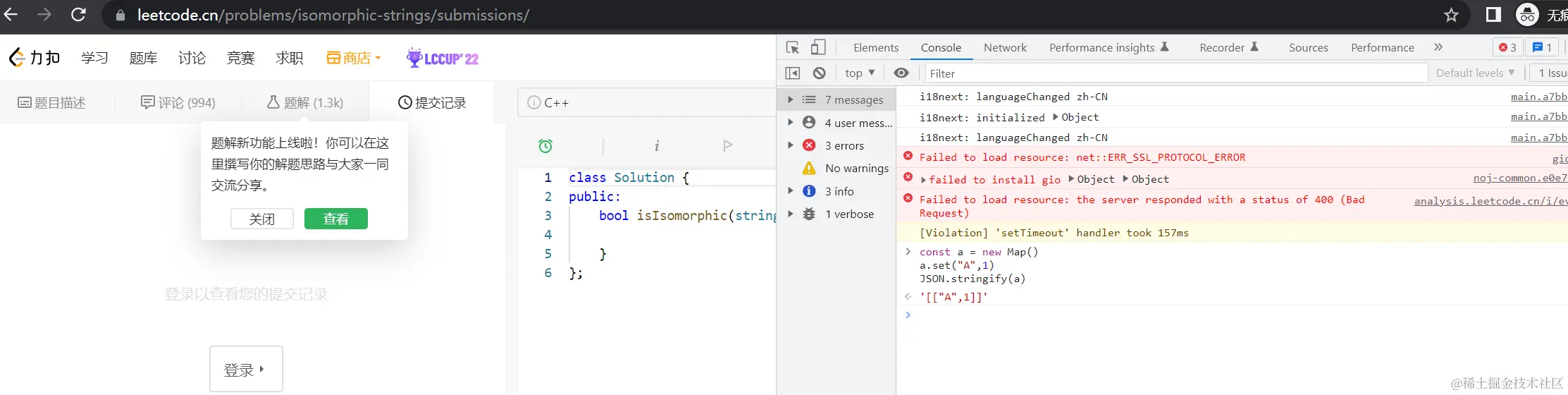Toggle the live expression eye icon
This screenshot has height=395, width=1568.
pos(901,73)
